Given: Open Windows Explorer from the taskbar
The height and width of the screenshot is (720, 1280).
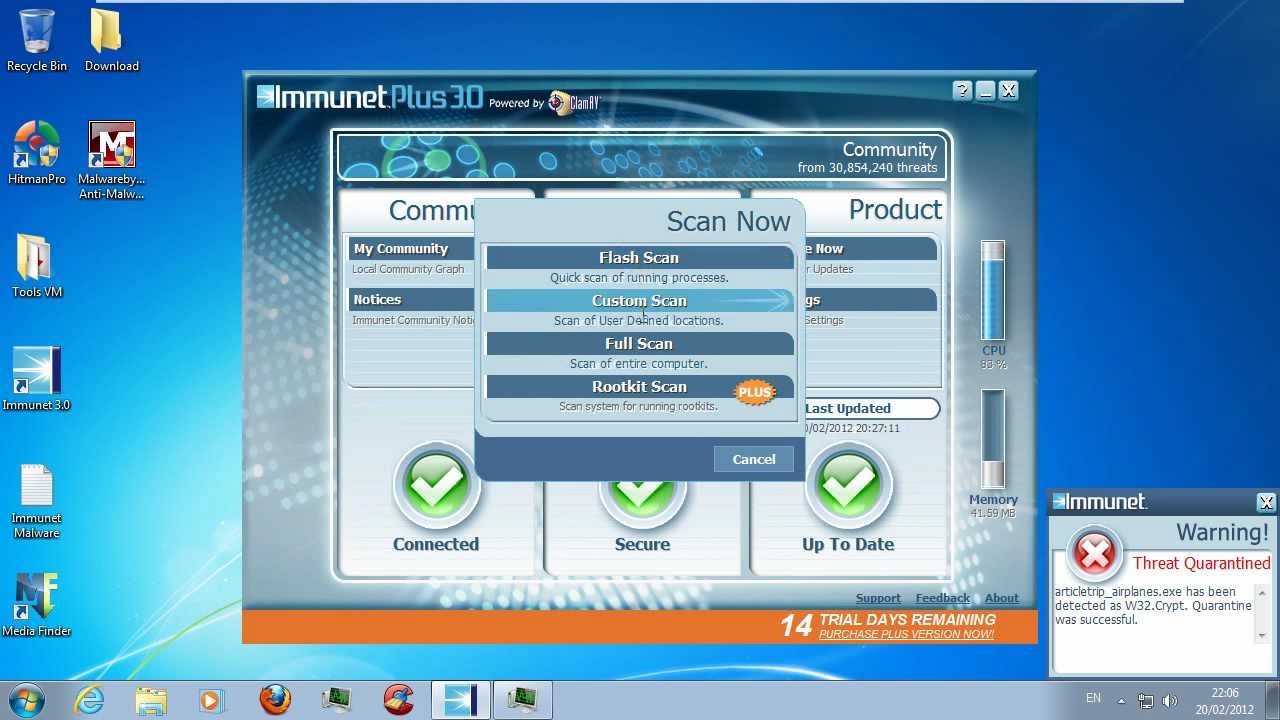Looking at the screenshot, I should tap(151, 700).
